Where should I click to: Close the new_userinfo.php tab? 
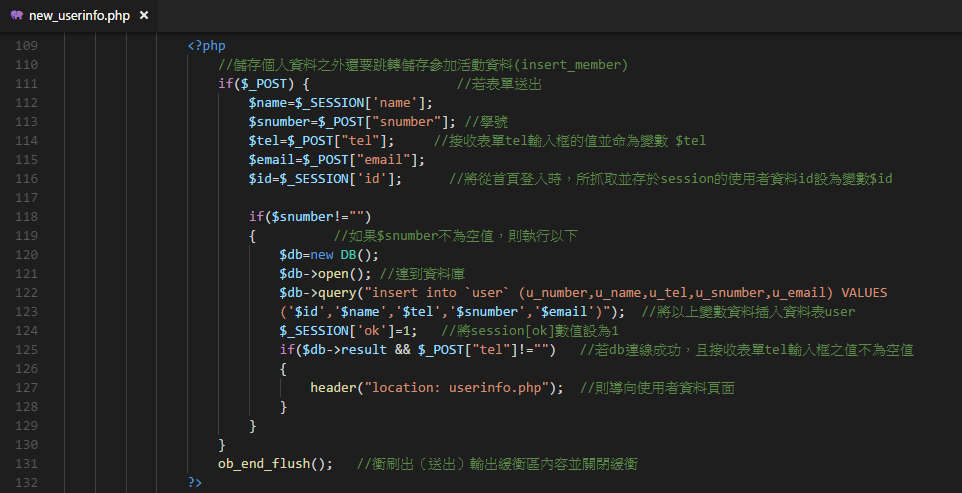144,15
